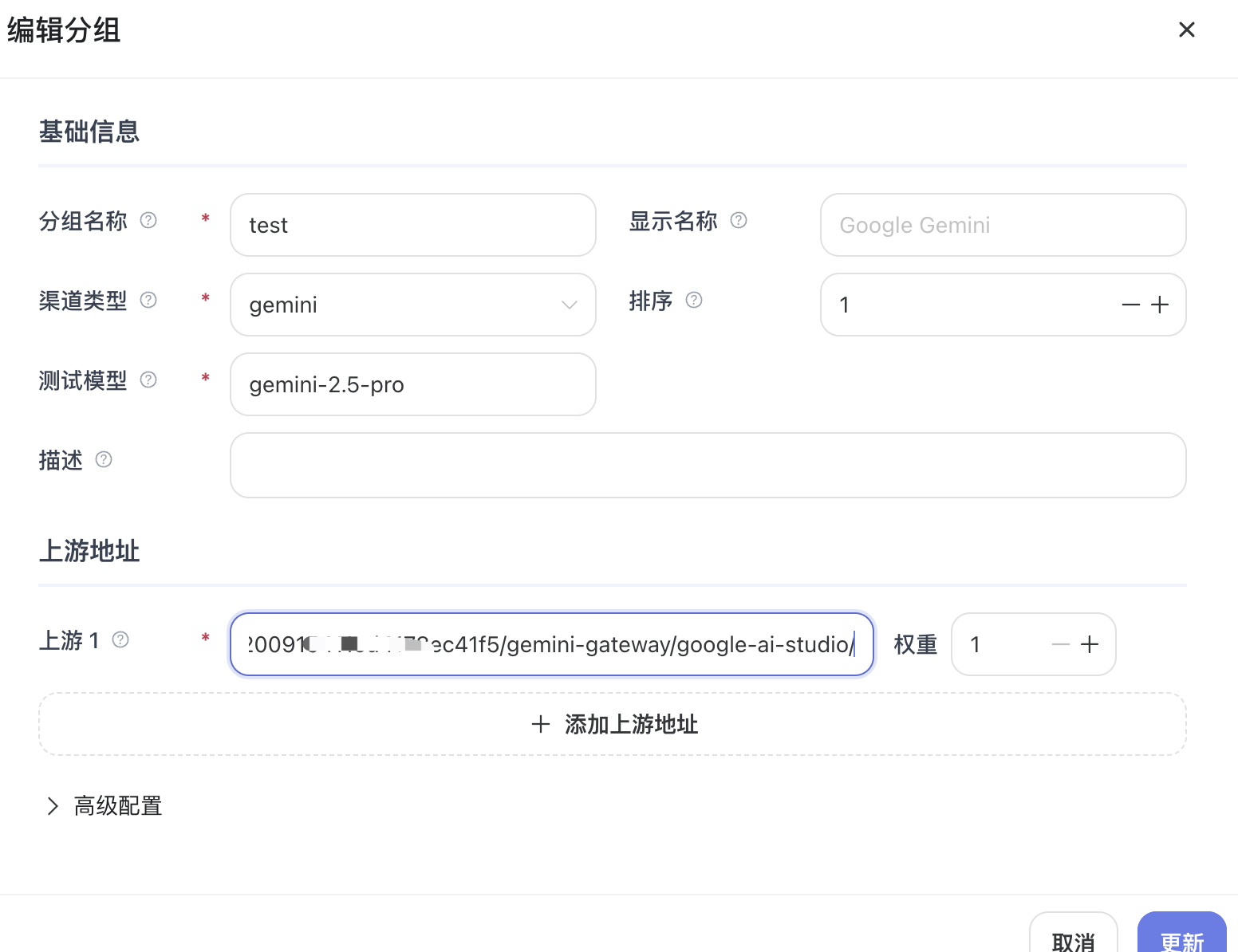
Task: Show help for 分组名称
Action: point(148,220)
